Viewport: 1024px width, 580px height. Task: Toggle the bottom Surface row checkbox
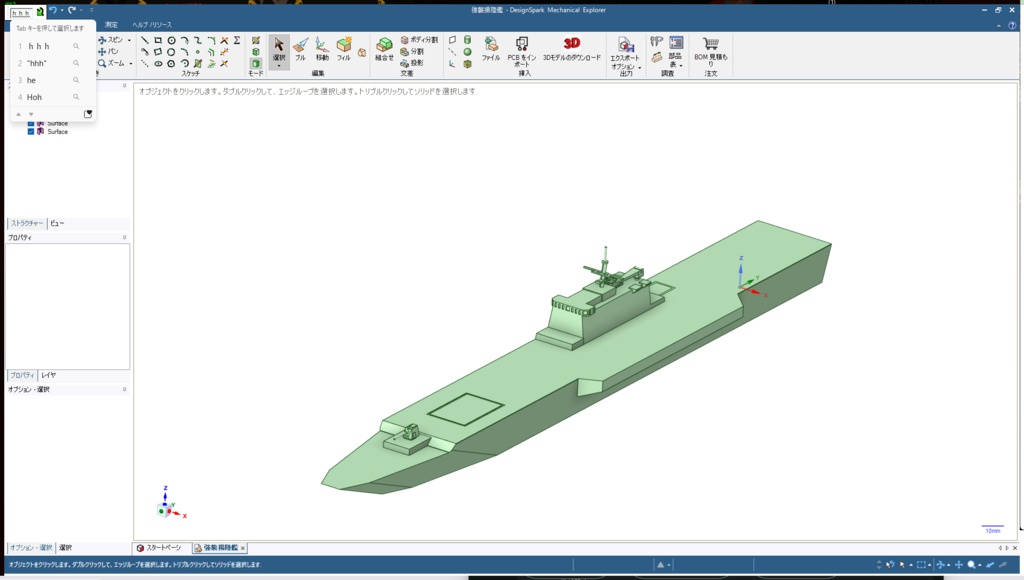point(31,132)
